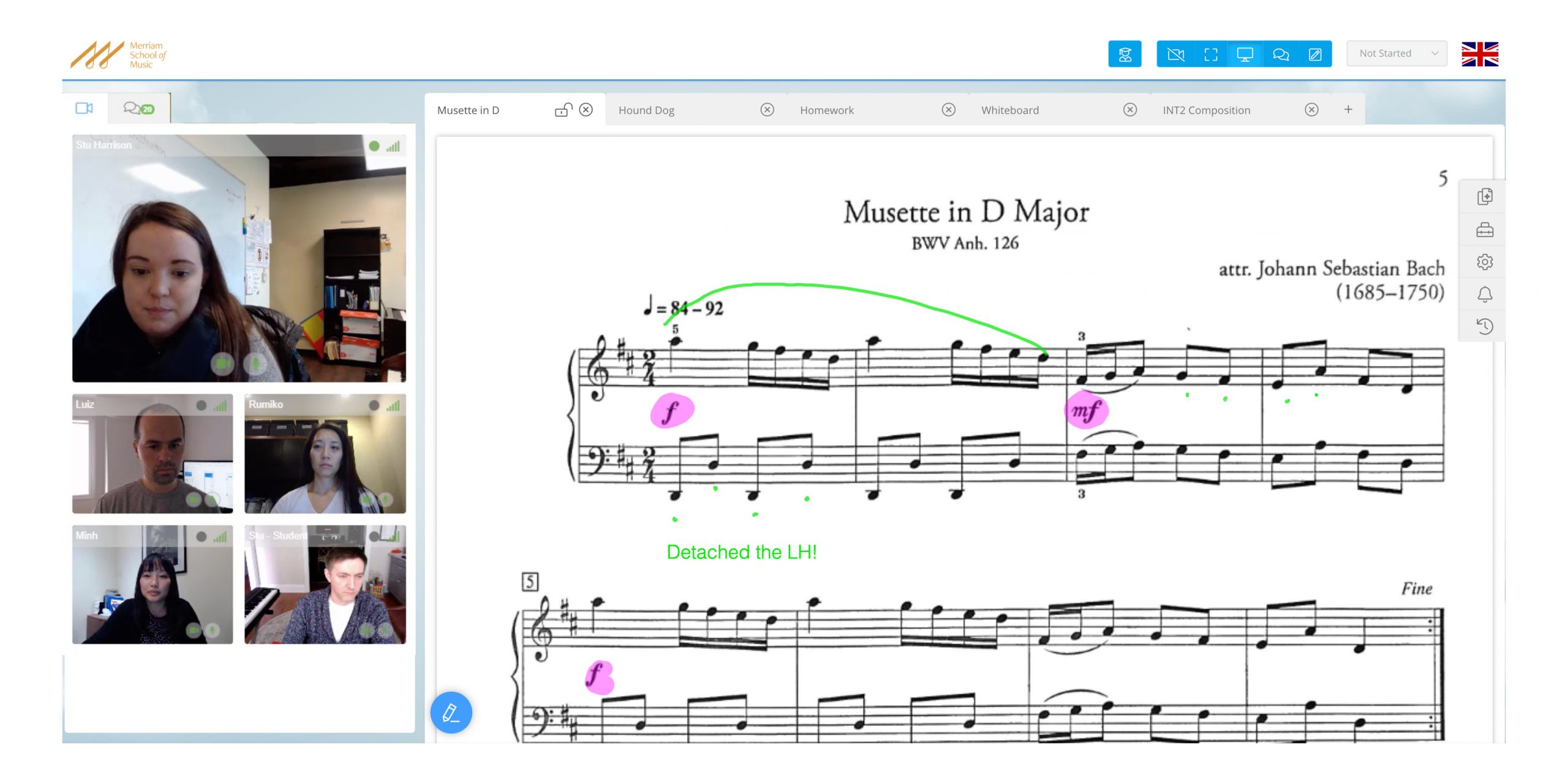Click the notification bell icon
The image size is (1568, 774).
pos(1484,294)
